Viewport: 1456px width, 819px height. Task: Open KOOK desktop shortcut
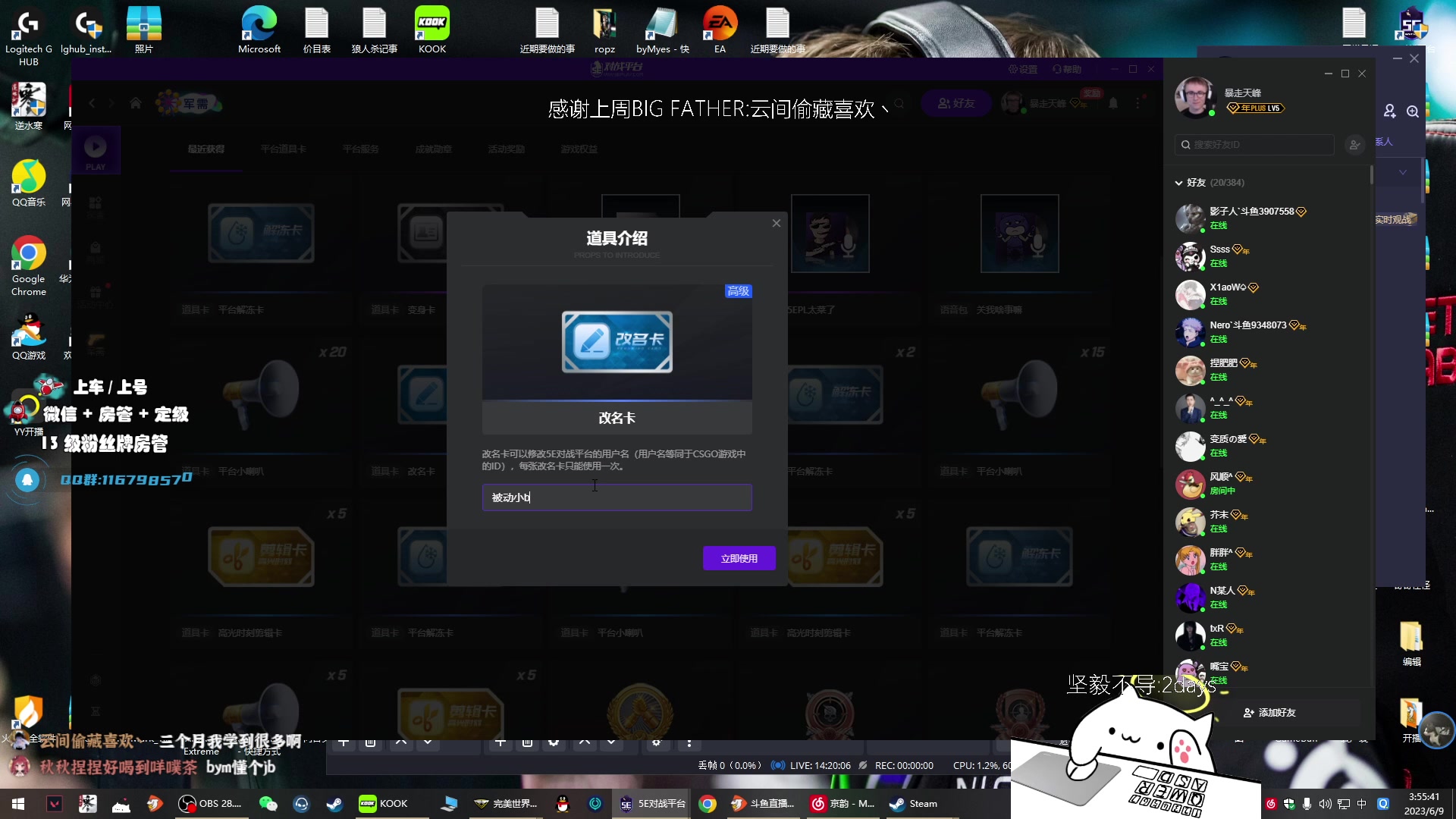pyautogui.click(x=432, y=30)
